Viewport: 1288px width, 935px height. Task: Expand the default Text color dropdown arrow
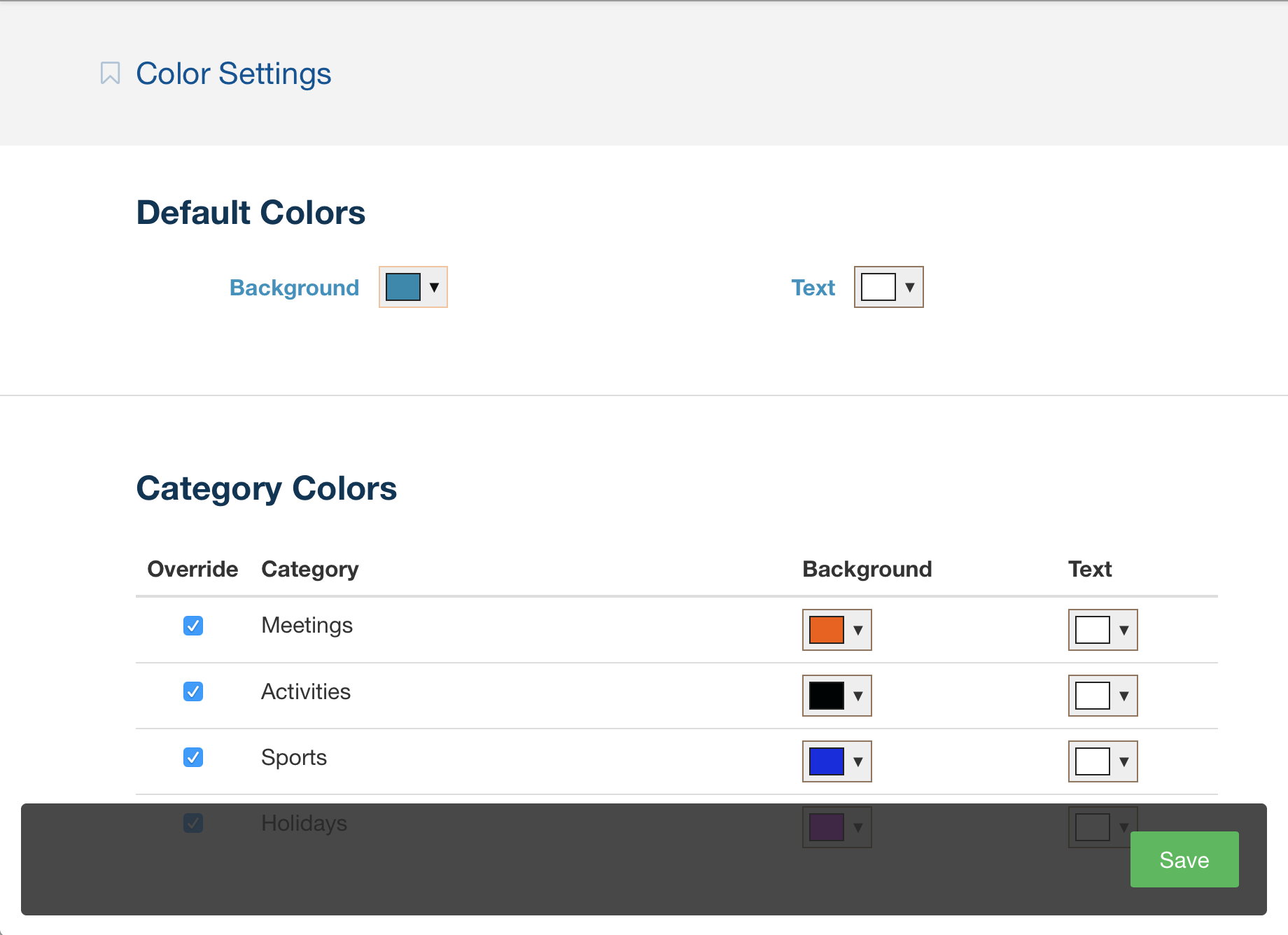pos(910,287)
